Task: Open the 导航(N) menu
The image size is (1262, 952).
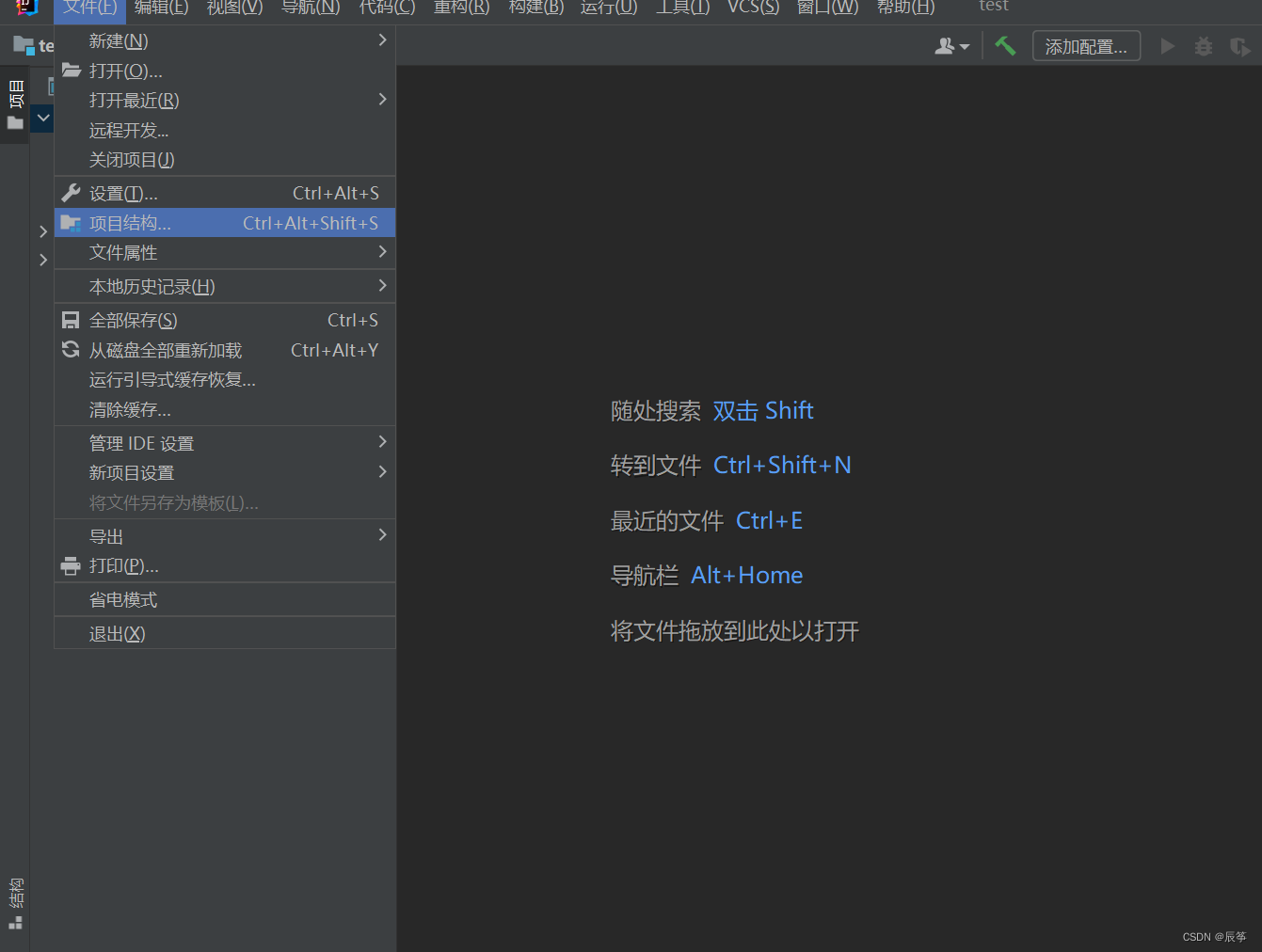Action: pyautogui.click(x=311, y=8)
